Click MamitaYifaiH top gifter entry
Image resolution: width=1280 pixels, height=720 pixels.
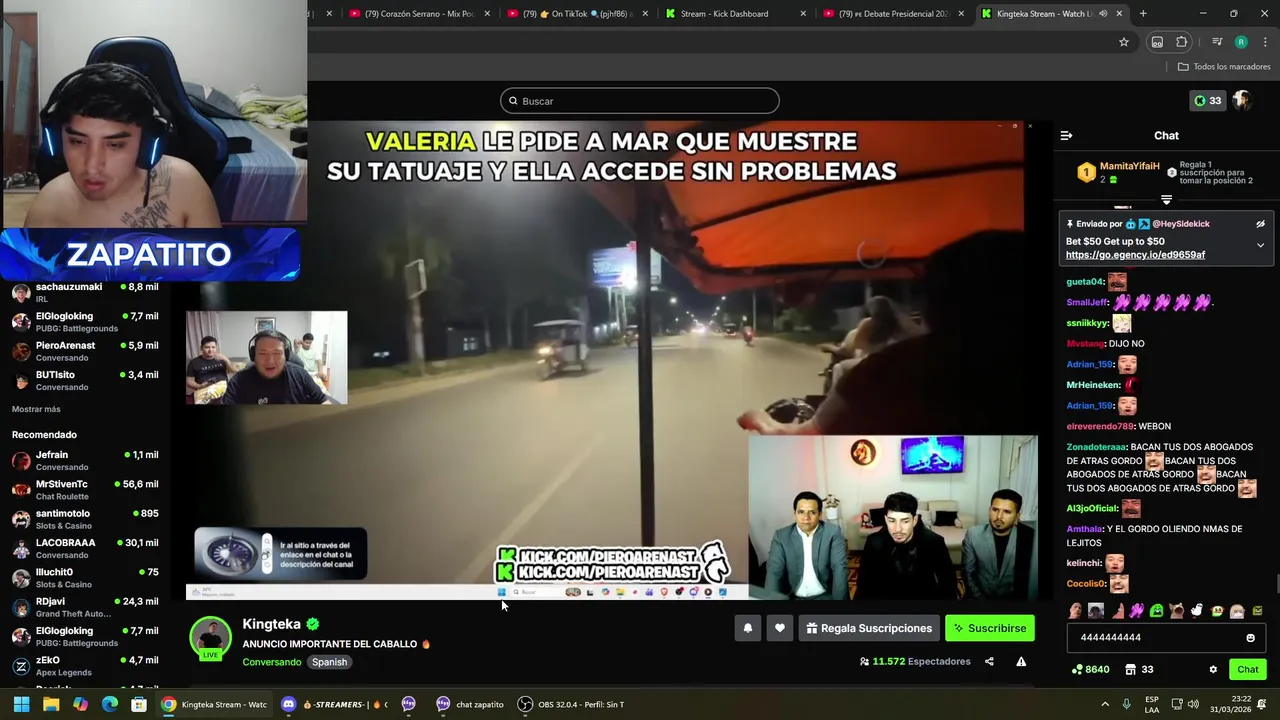point(1118,172)
